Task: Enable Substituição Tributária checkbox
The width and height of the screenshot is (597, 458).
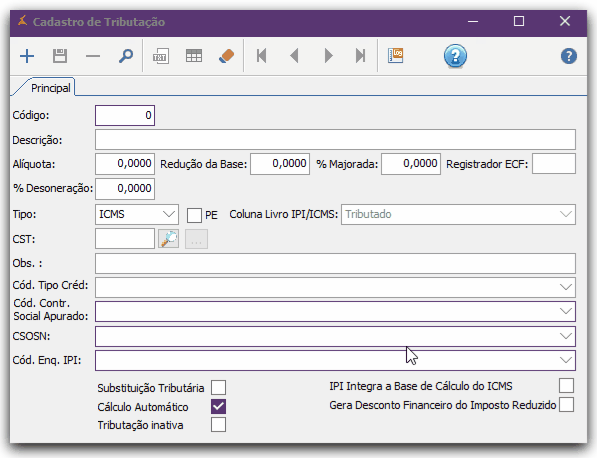Action: click(219, 388)
